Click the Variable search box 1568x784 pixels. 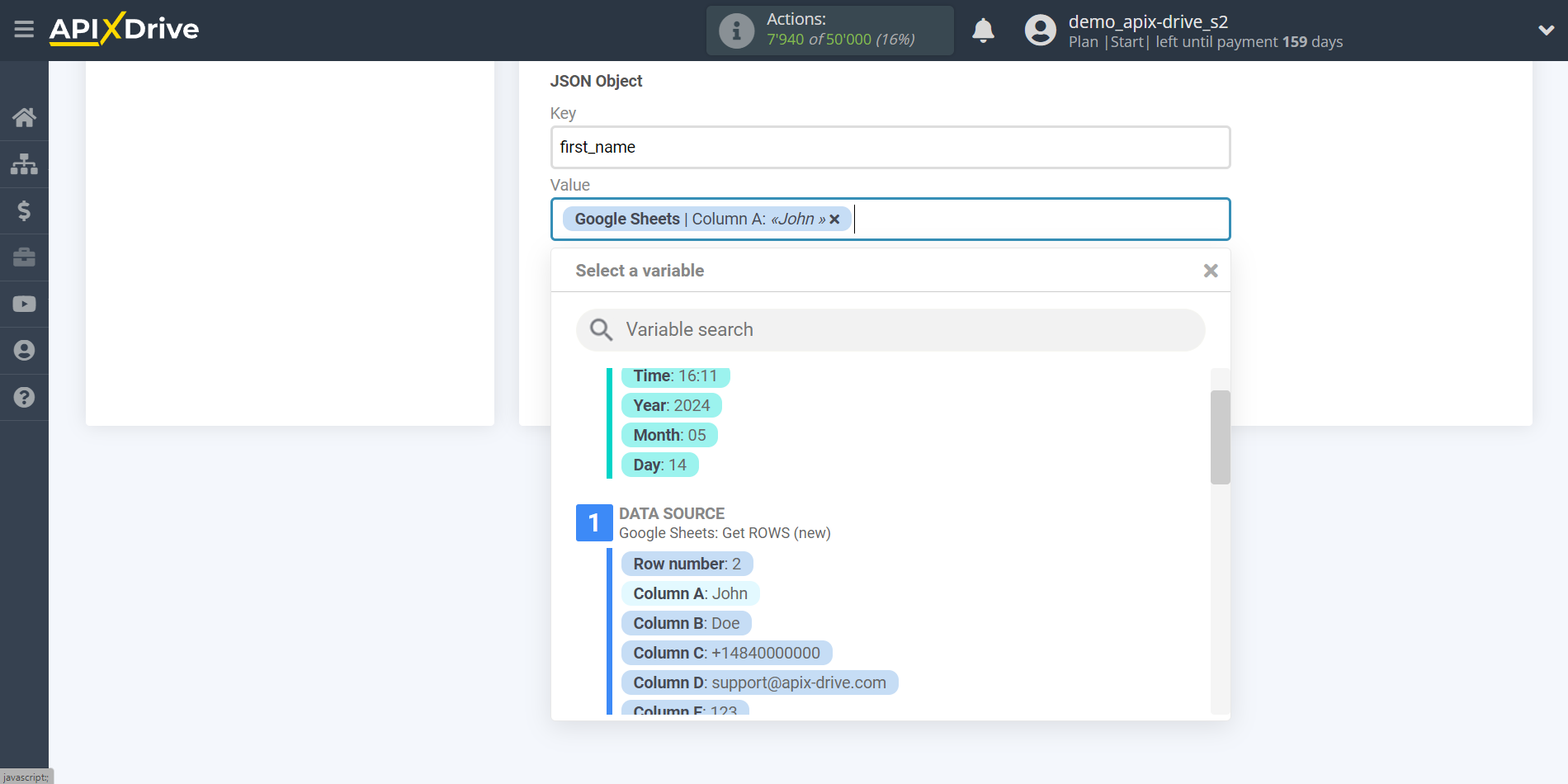pos(890,330)
